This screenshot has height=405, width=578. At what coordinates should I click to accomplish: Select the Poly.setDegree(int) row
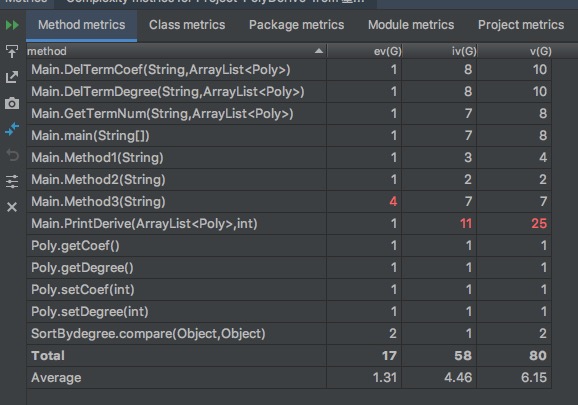(x=289, y=311)
